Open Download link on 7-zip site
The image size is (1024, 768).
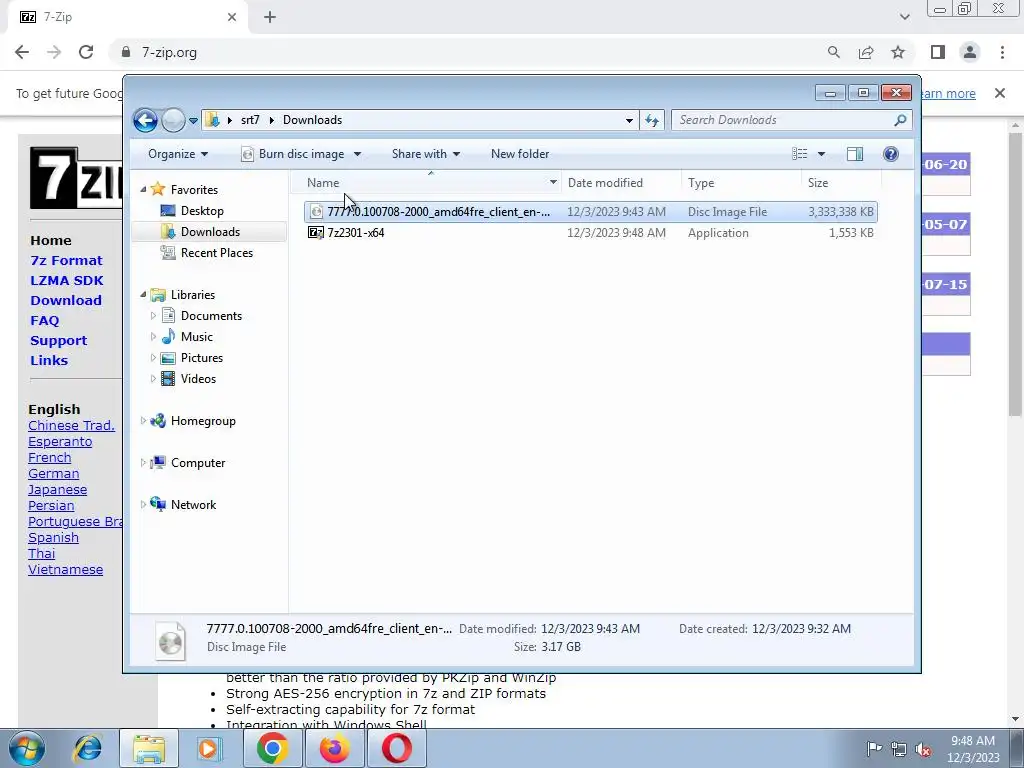(x=66, y=300)
